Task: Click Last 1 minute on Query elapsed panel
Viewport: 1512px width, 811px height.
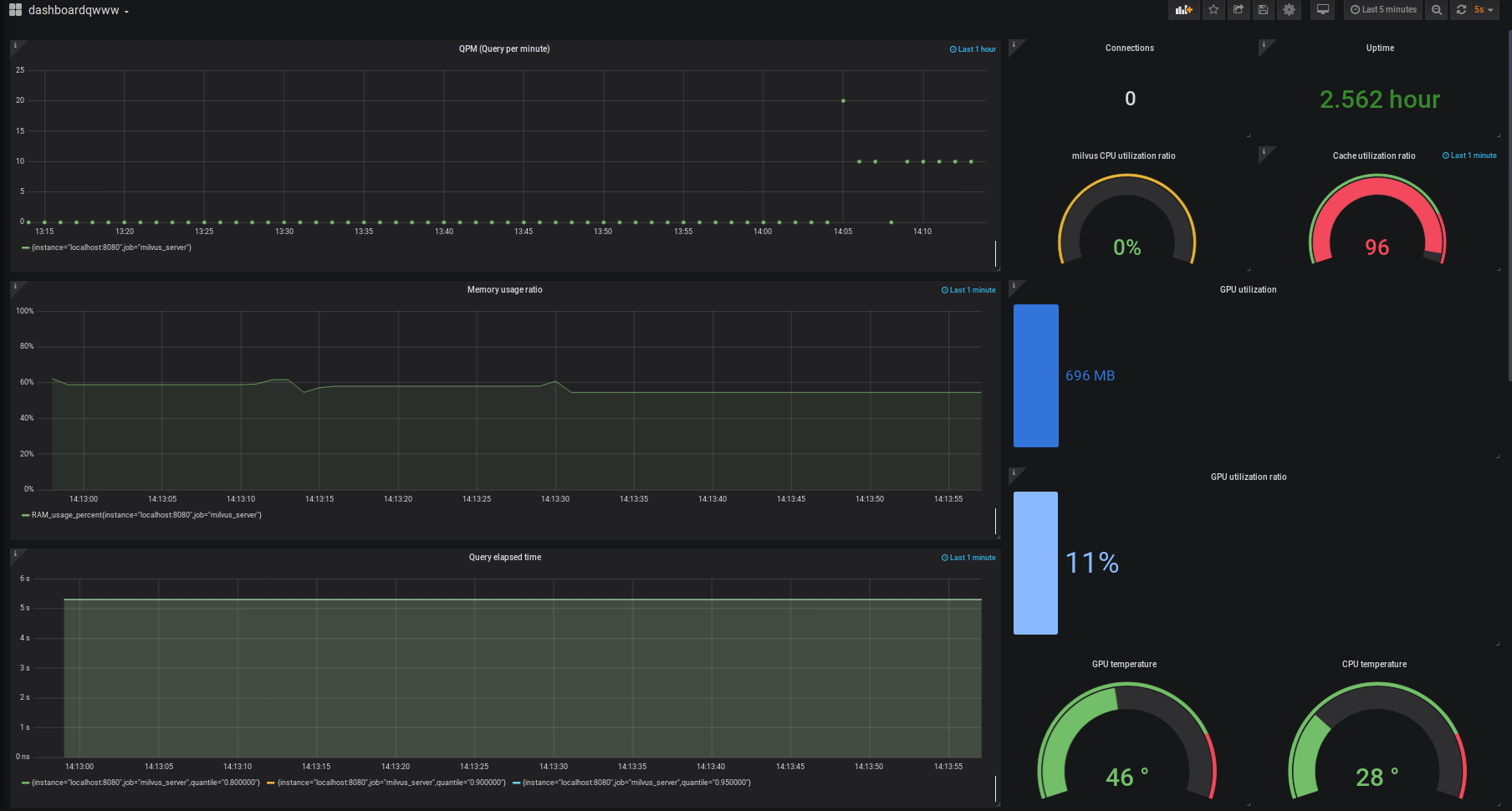Action: click(x=968, y=558)
